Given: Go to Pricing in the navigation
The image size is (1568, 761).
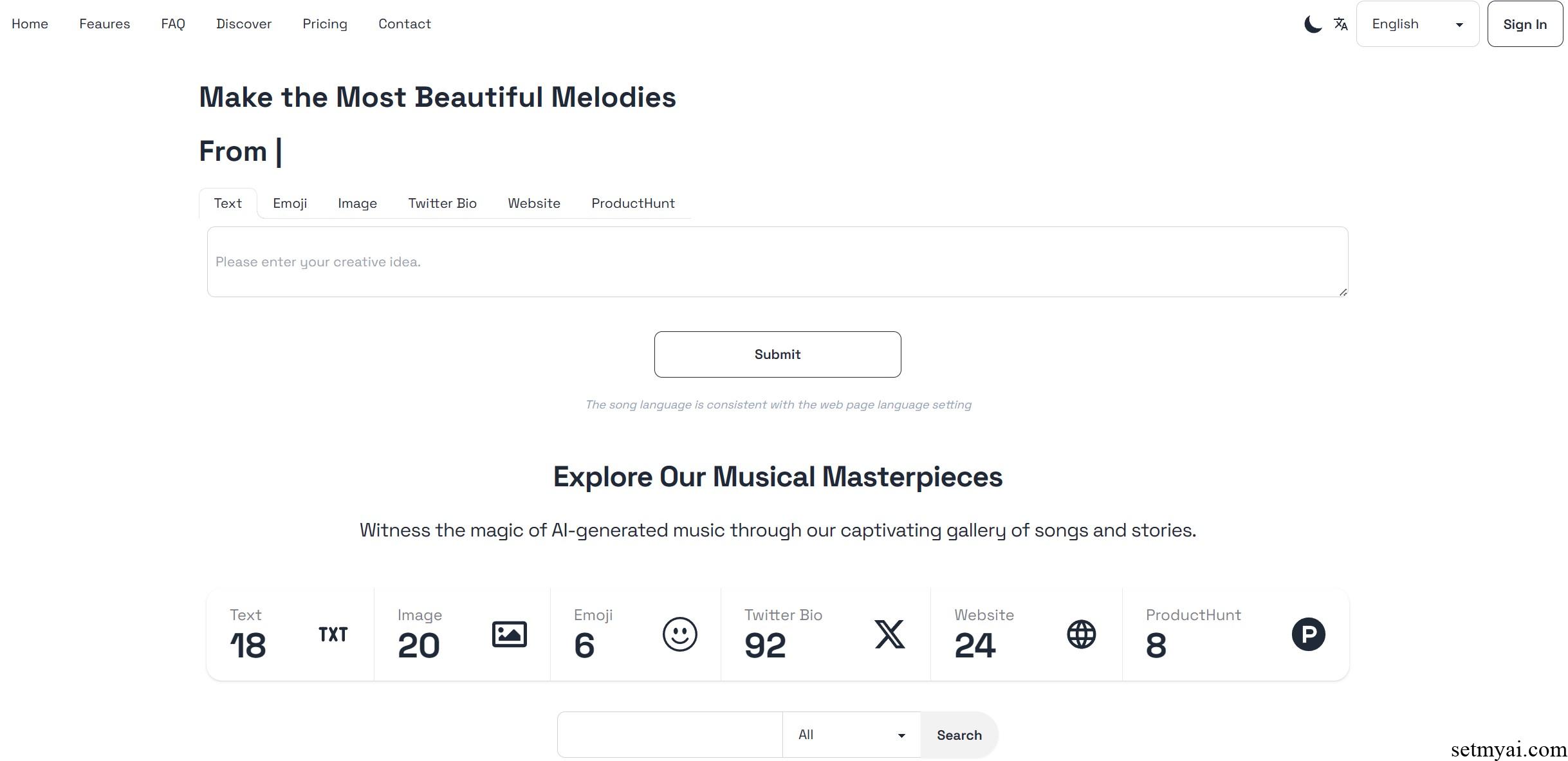Looking at the screenshot, I should point(325,24).
